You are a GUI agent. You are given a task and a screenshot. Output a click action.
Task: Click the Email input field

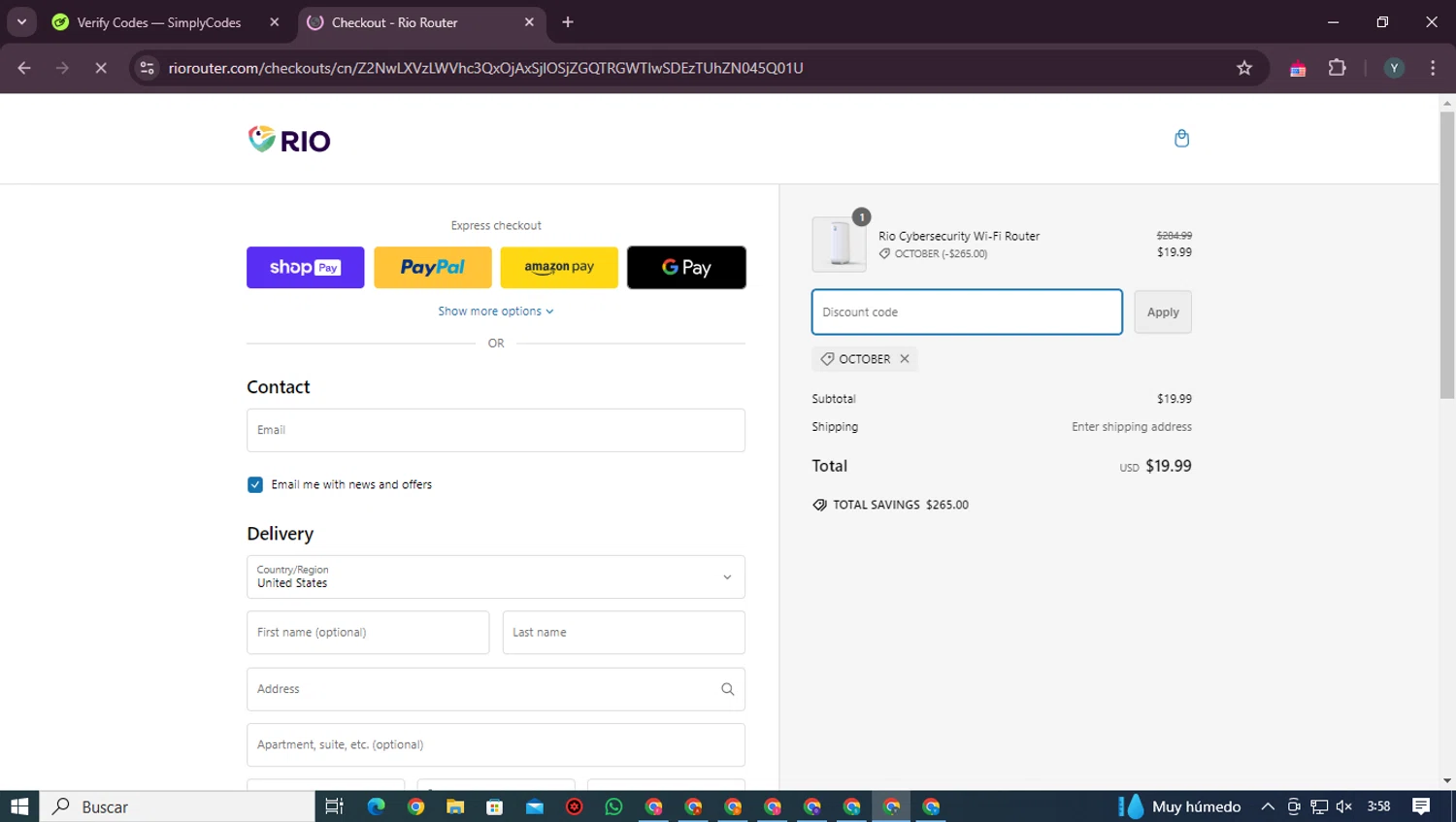[x=496, y=430]
